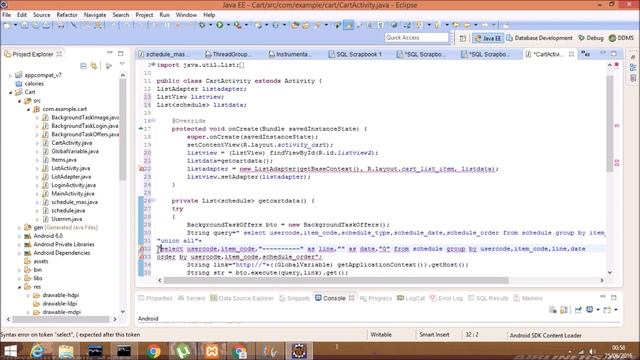Click the red error overview marker at top
This screenshot has height=360, width=640.
click(617, 65)
